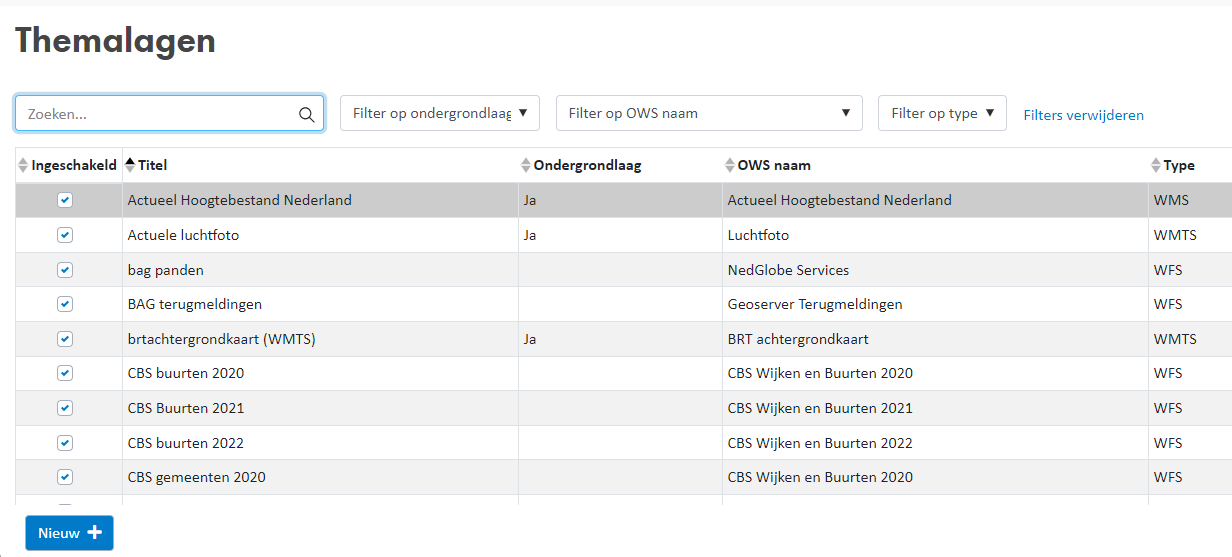Image resolution: width=1232 pixels, height=557 pixels.
Task: Disable CBS buurten 2022 checkbox
Action: (x=65, y=443)
